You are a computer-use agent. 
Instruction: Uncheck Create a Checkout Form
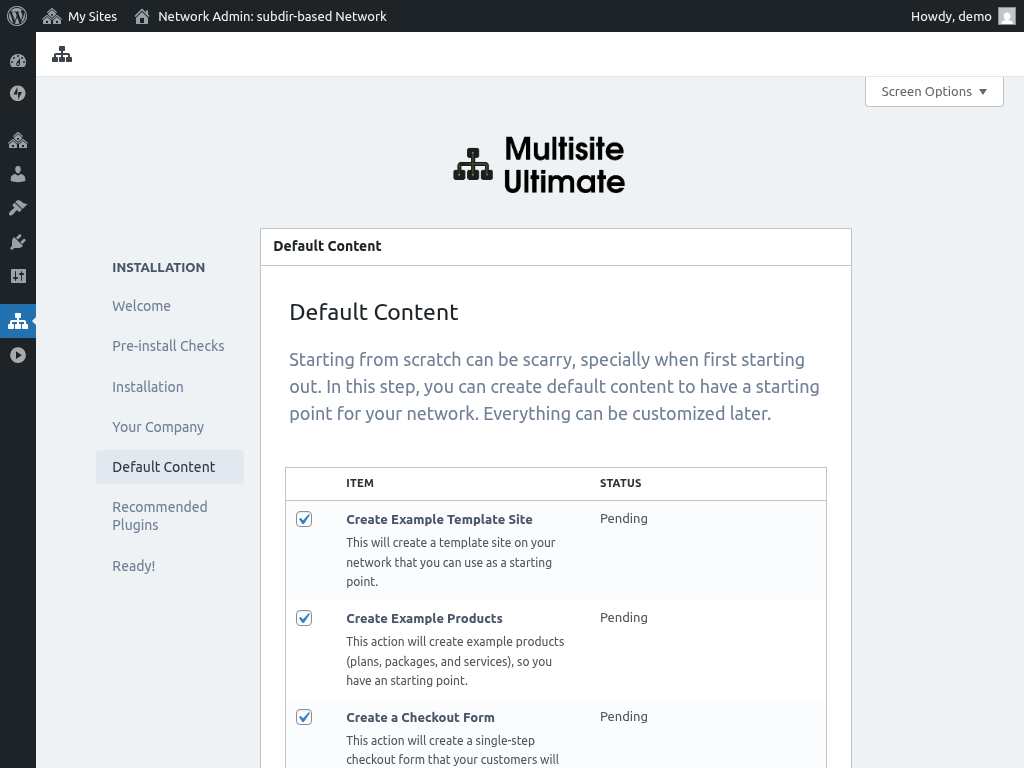(304, 717)
